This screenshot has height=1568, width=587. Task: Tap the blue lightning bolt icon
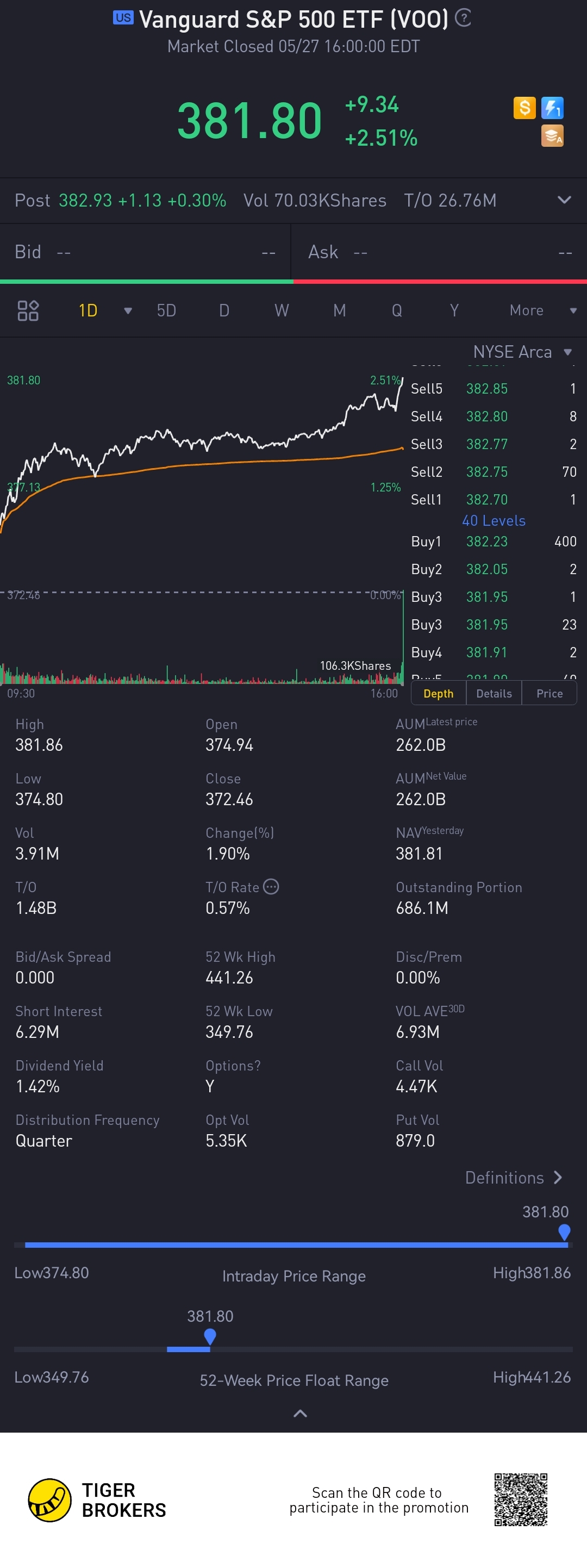tap(552, 108)
